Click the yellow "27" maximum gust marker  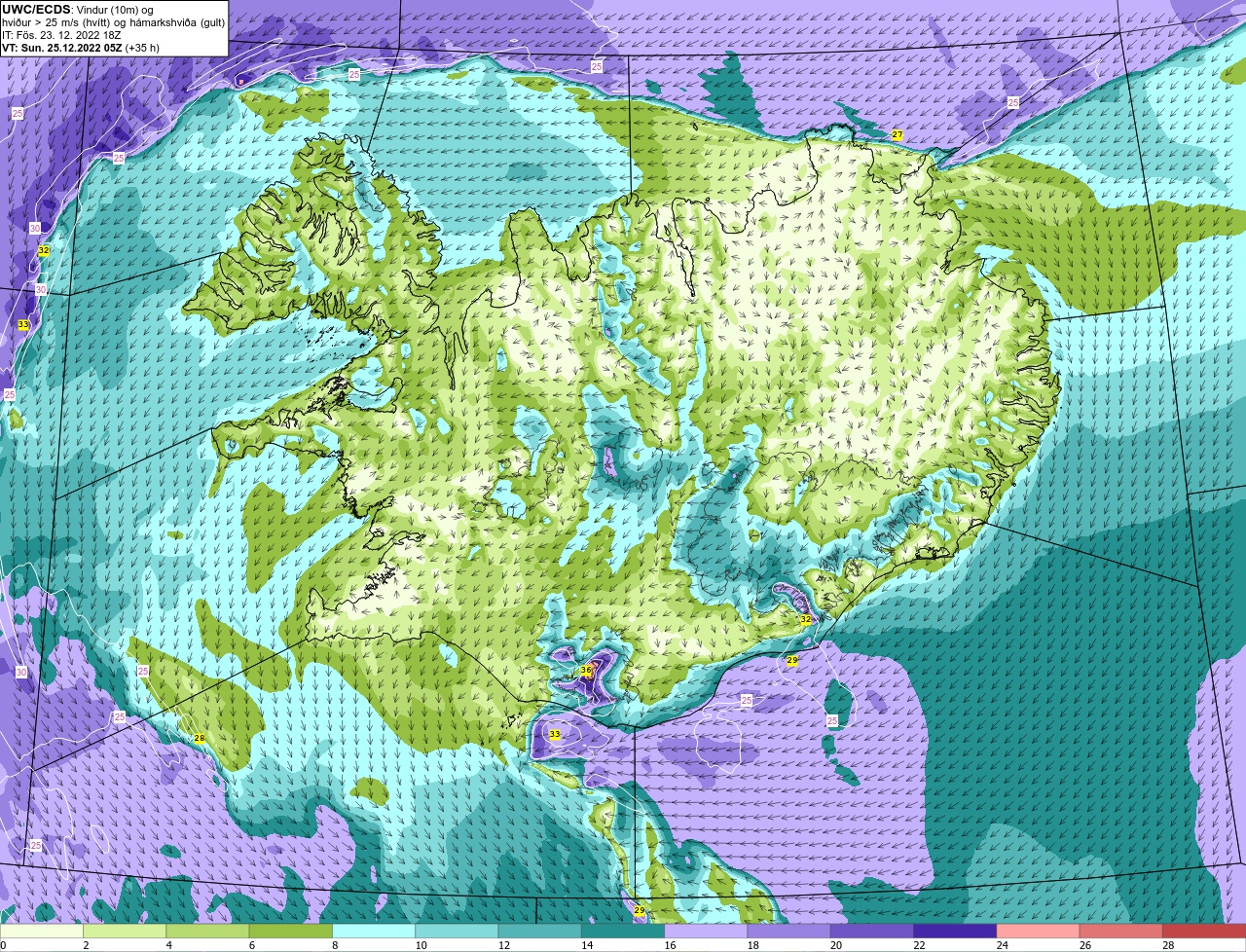coord(898,134)
